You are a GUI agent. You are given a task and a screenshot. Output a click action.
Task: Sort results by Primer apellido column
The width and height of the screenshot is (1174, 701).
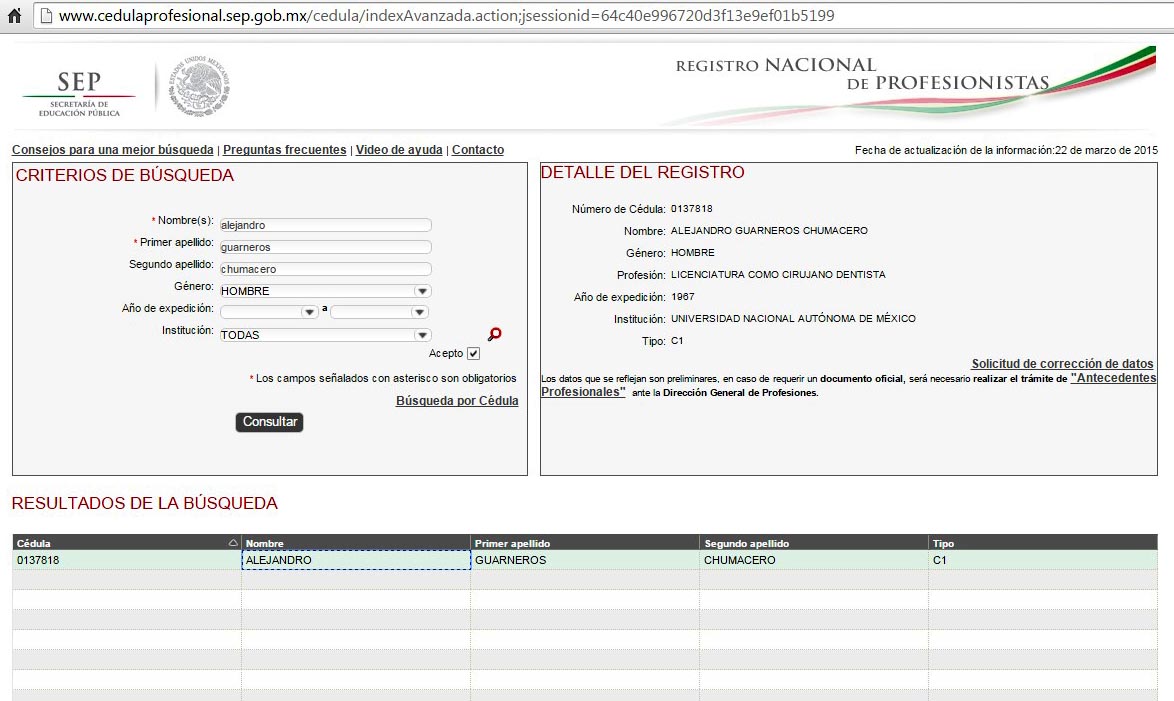[x=512, y=543]
